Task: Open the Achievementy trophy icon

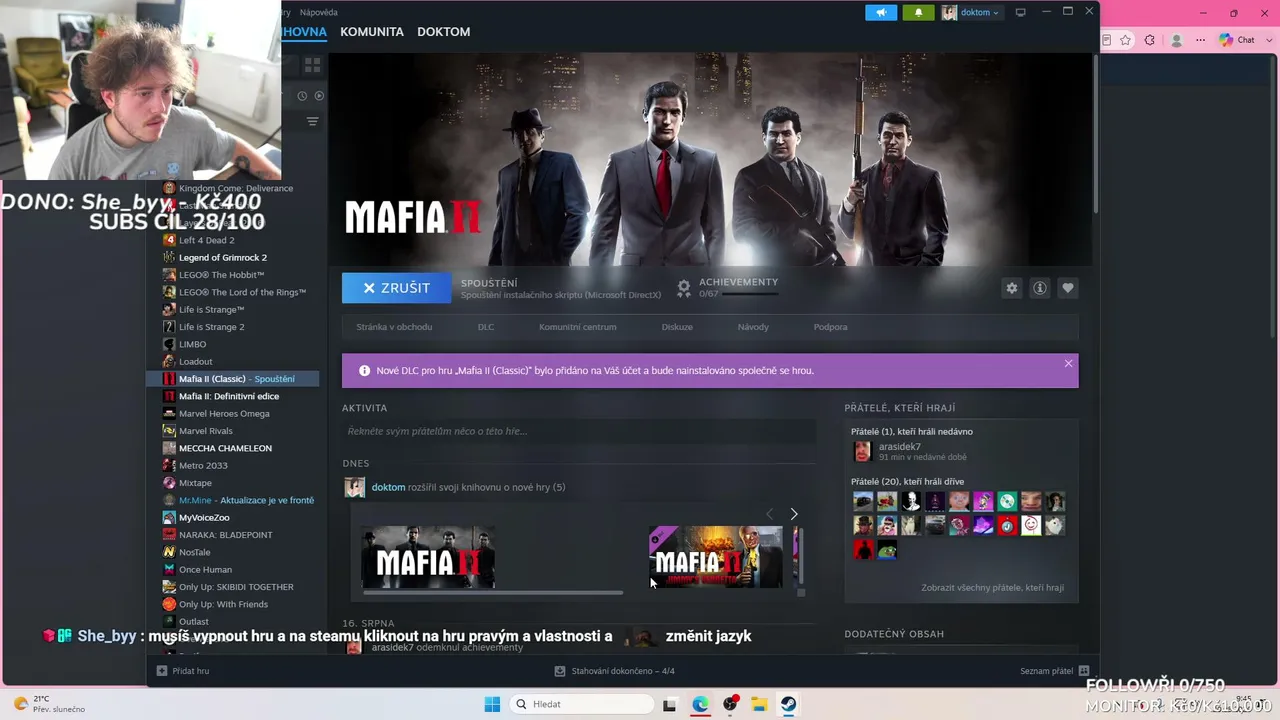Action: pyautogui.click(x=684, y=288)
